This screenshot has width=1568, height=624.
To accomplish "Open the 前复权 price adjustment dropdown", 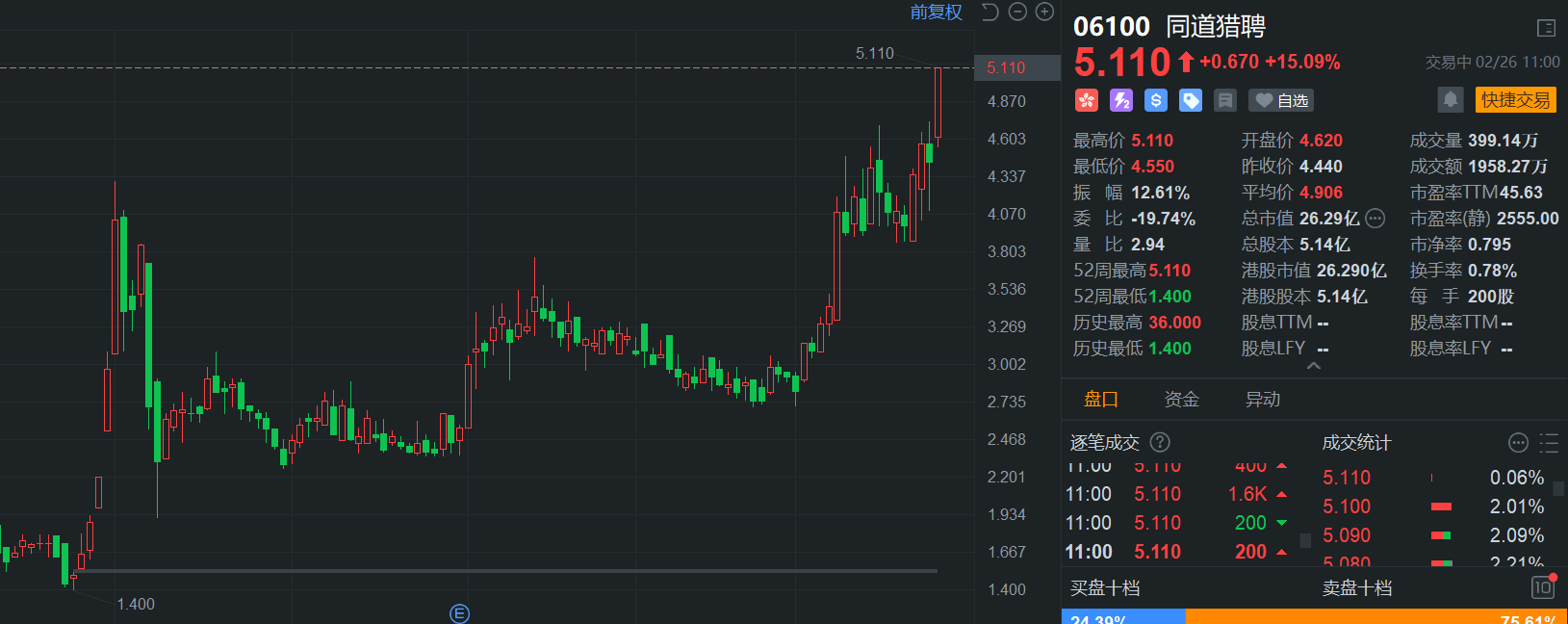I will [936, 13].
